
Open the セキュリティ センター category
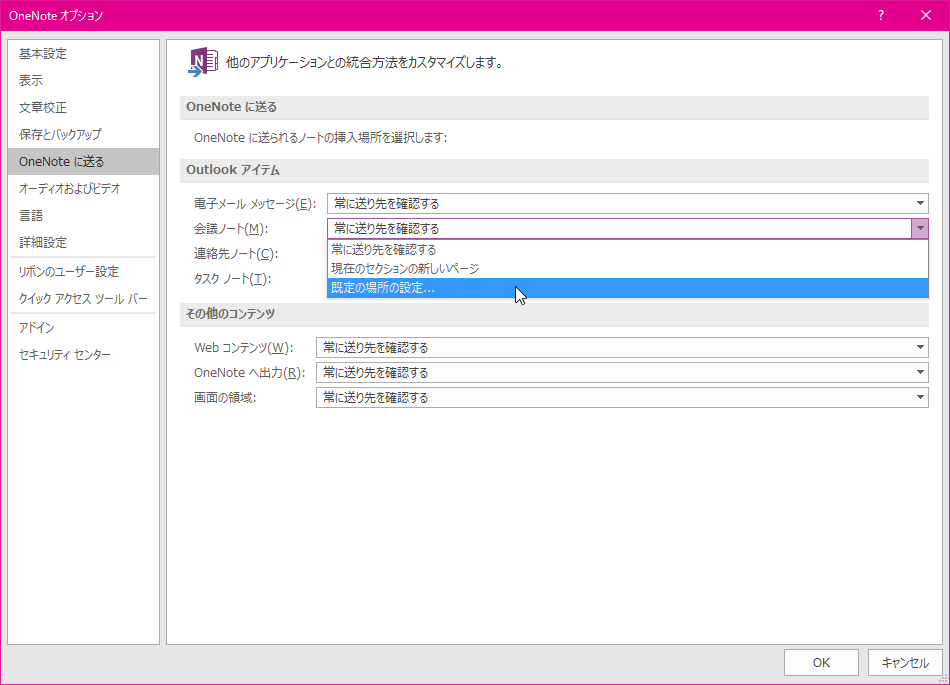tap(83, 355)
